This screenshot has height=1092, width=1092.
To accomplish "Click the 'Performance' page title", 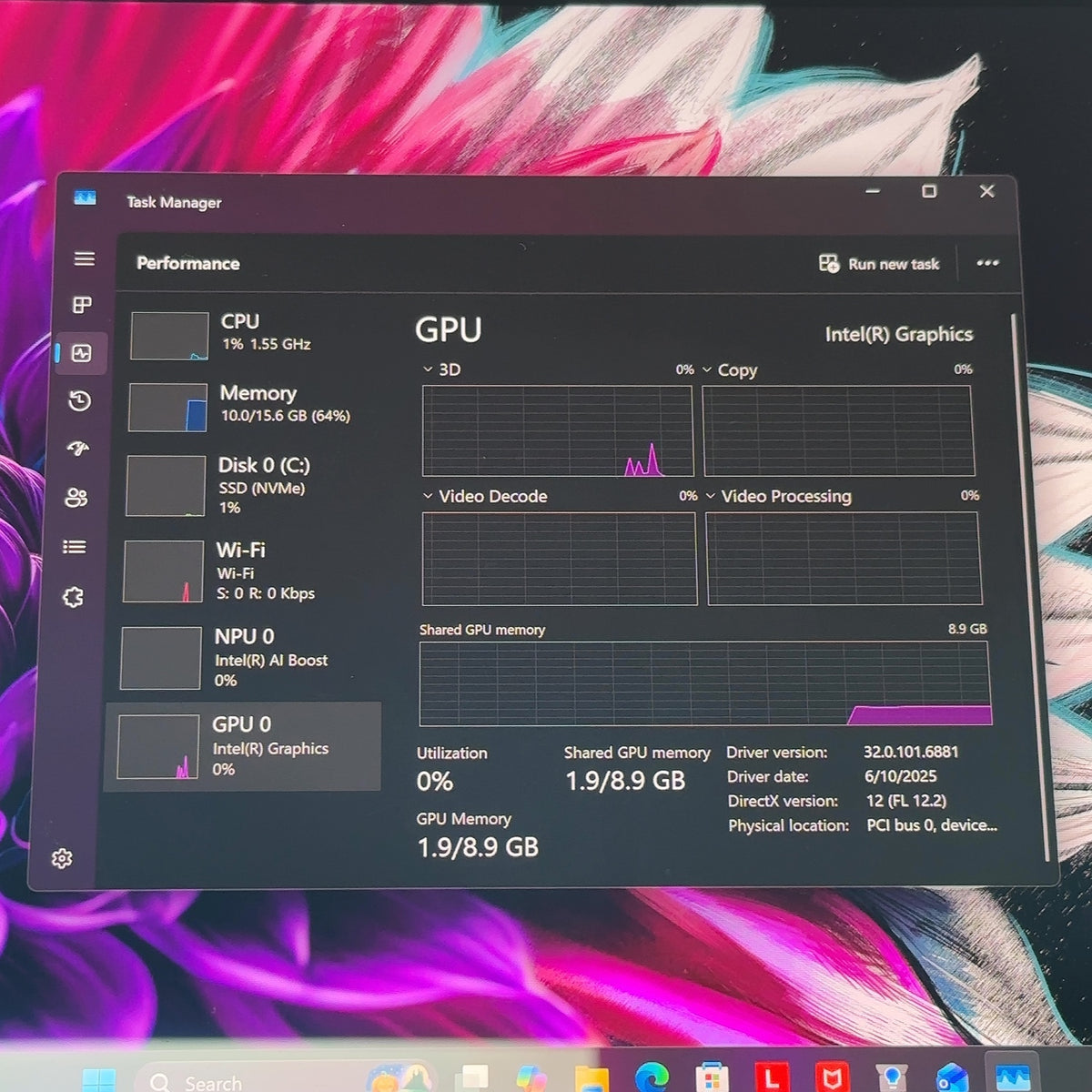I will [188, 263].
